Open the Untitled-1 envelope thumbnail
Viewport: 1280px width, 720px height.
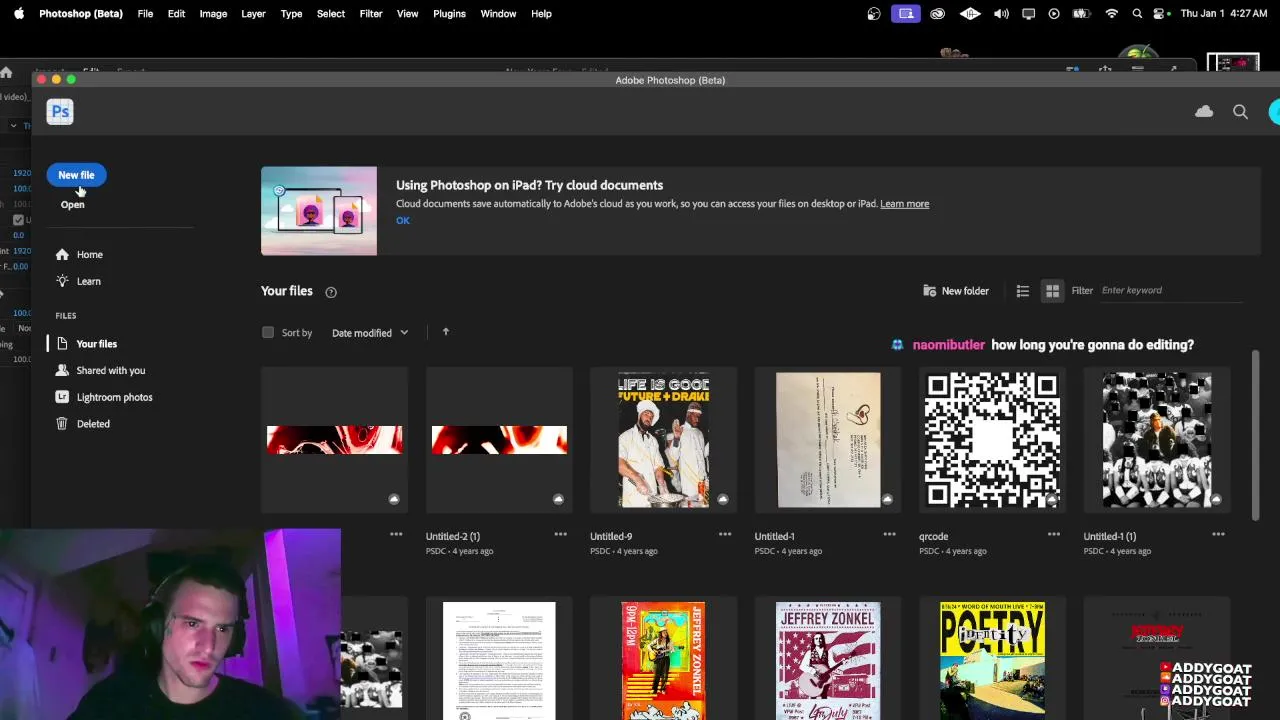point(828,440)
